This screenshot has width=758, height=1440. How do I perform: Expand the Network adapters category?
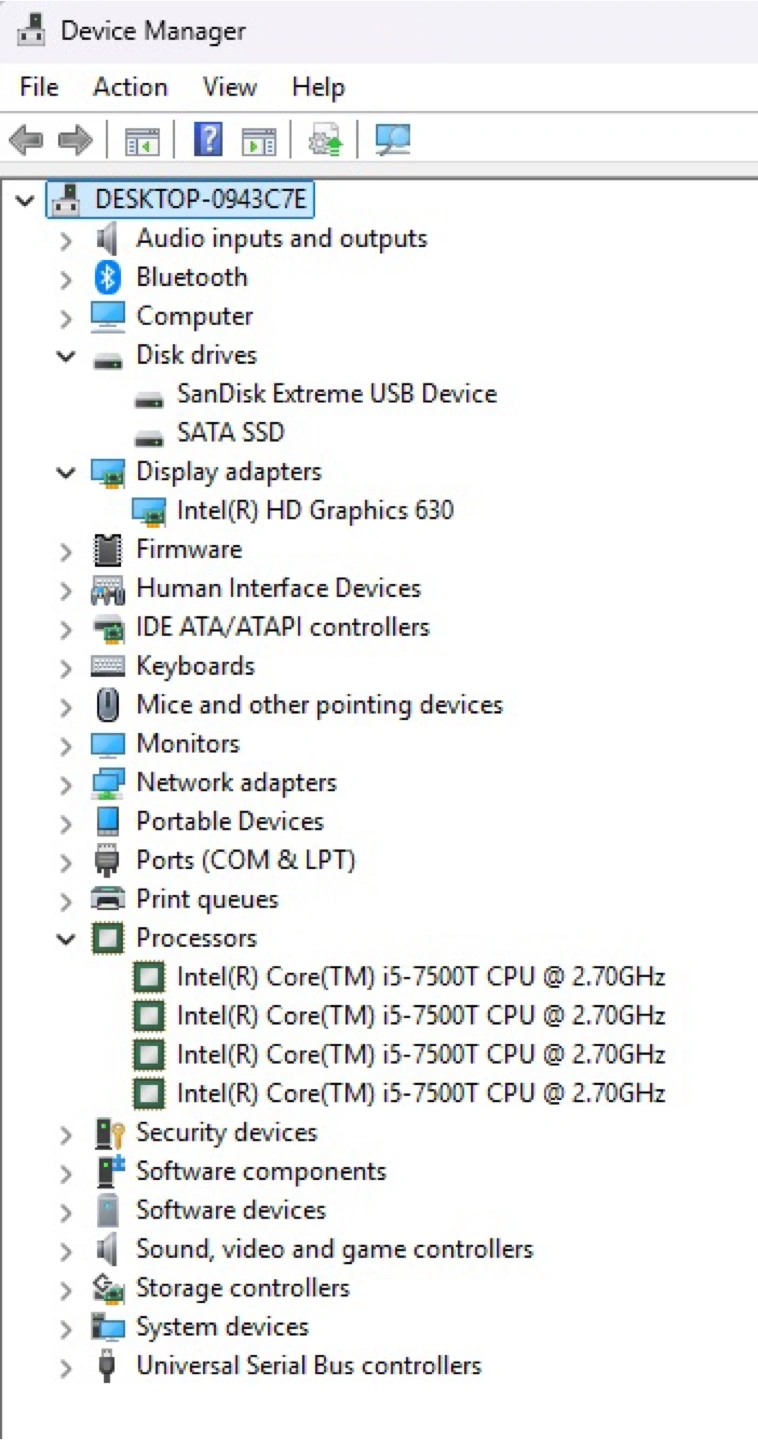pos(66,784)
